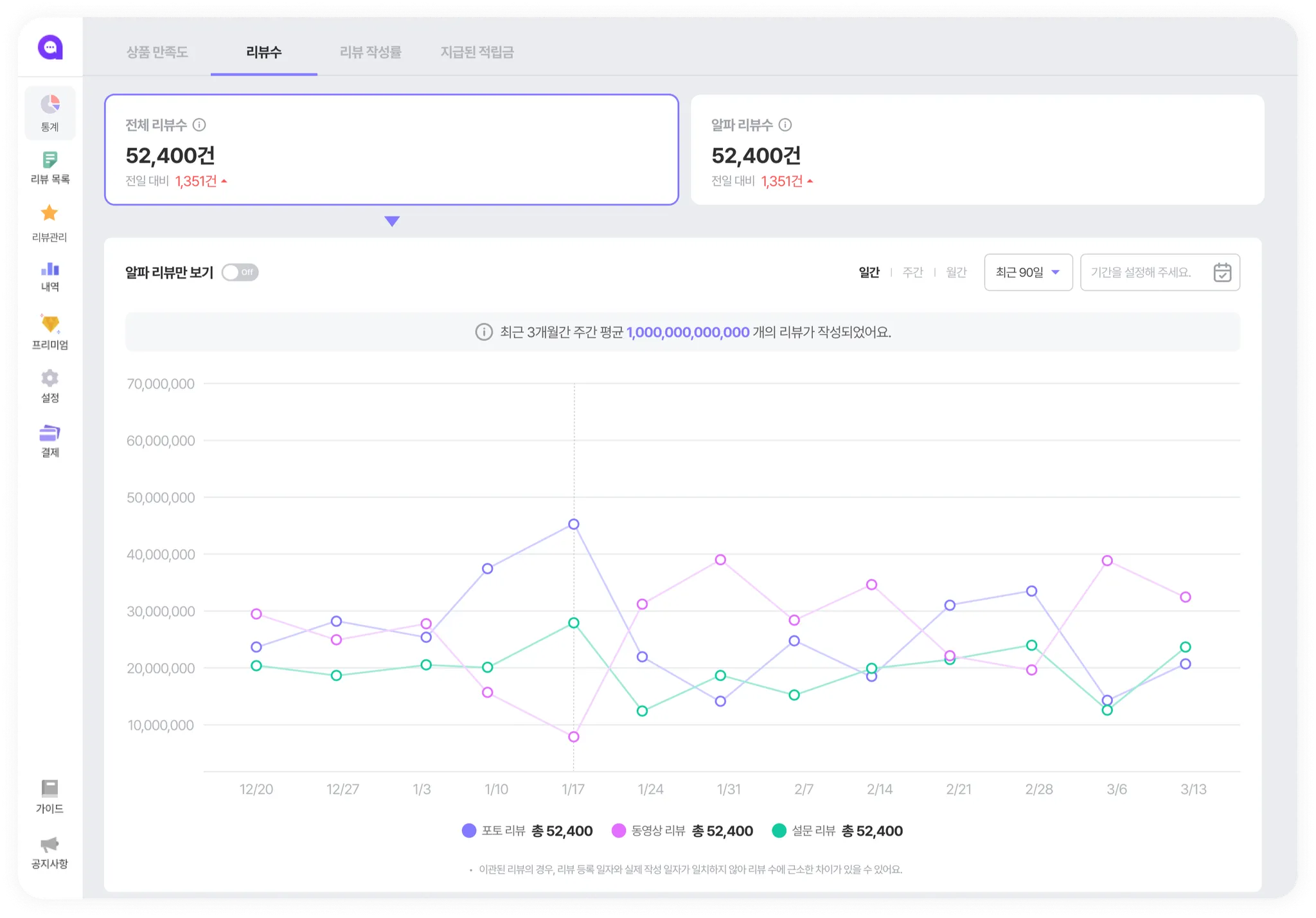Click the 공지사항 megaphone icon
Viewport: 1316px width, 918px height.
49,844
